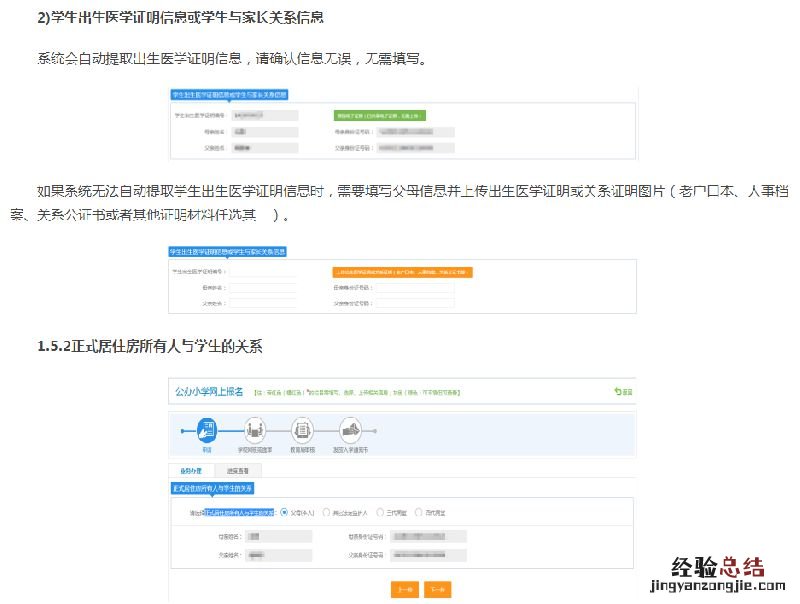Click the 父亲身份证号码 field in housing relation form
The image size is (800, 604).
[x=429, y=555]
